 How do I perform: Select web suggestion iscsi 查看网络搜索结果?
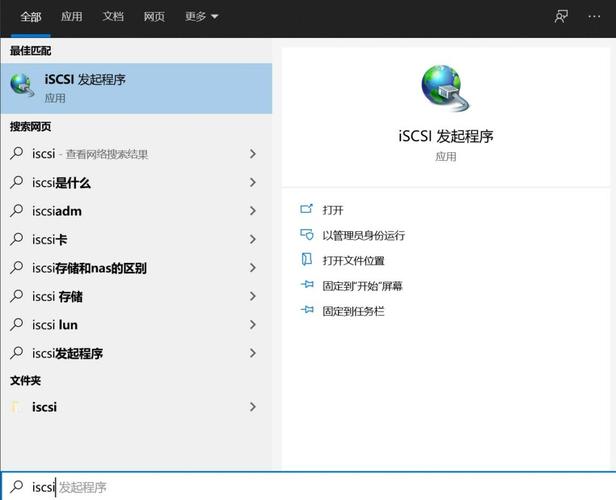[x=136, y=154]
